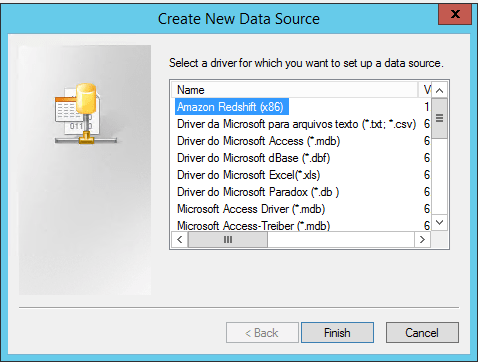Click the vertical scrollbar thumb
478x362 pixels.
click(440, 118)
